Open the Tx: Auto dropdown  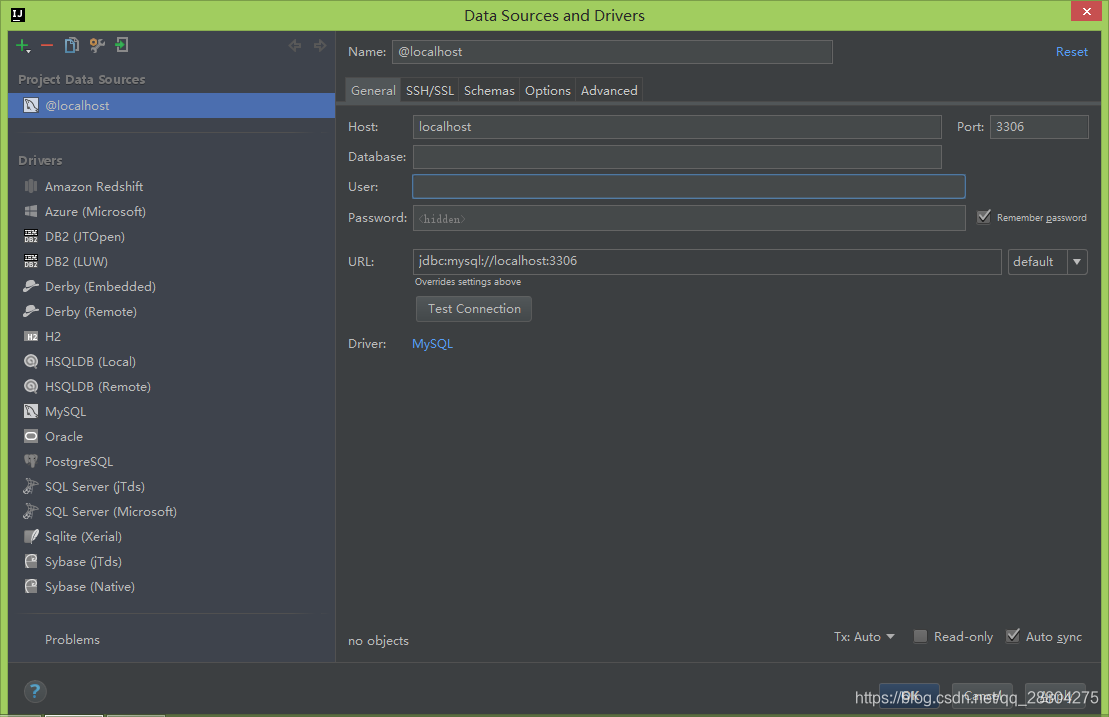coord(864,636)
